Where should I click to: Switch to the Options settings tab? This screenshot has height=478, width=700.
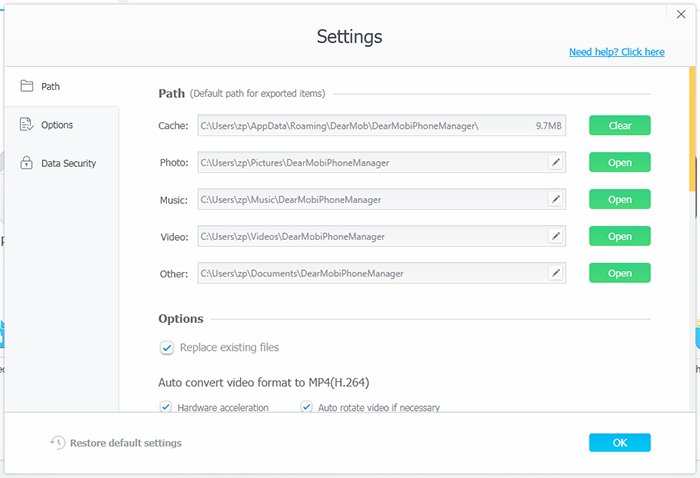62,125
